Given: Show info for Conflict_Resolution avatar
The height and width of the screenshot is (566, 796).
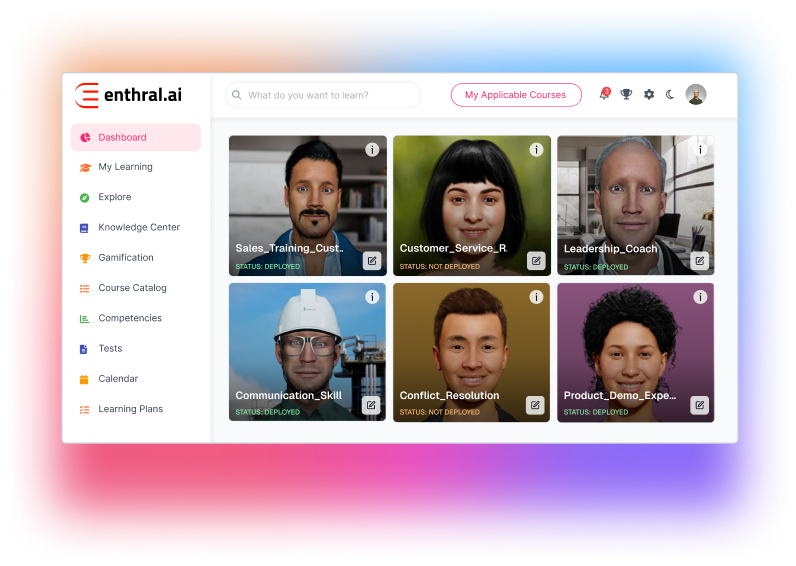Looking at the screenshot, I should coord(536,297).
